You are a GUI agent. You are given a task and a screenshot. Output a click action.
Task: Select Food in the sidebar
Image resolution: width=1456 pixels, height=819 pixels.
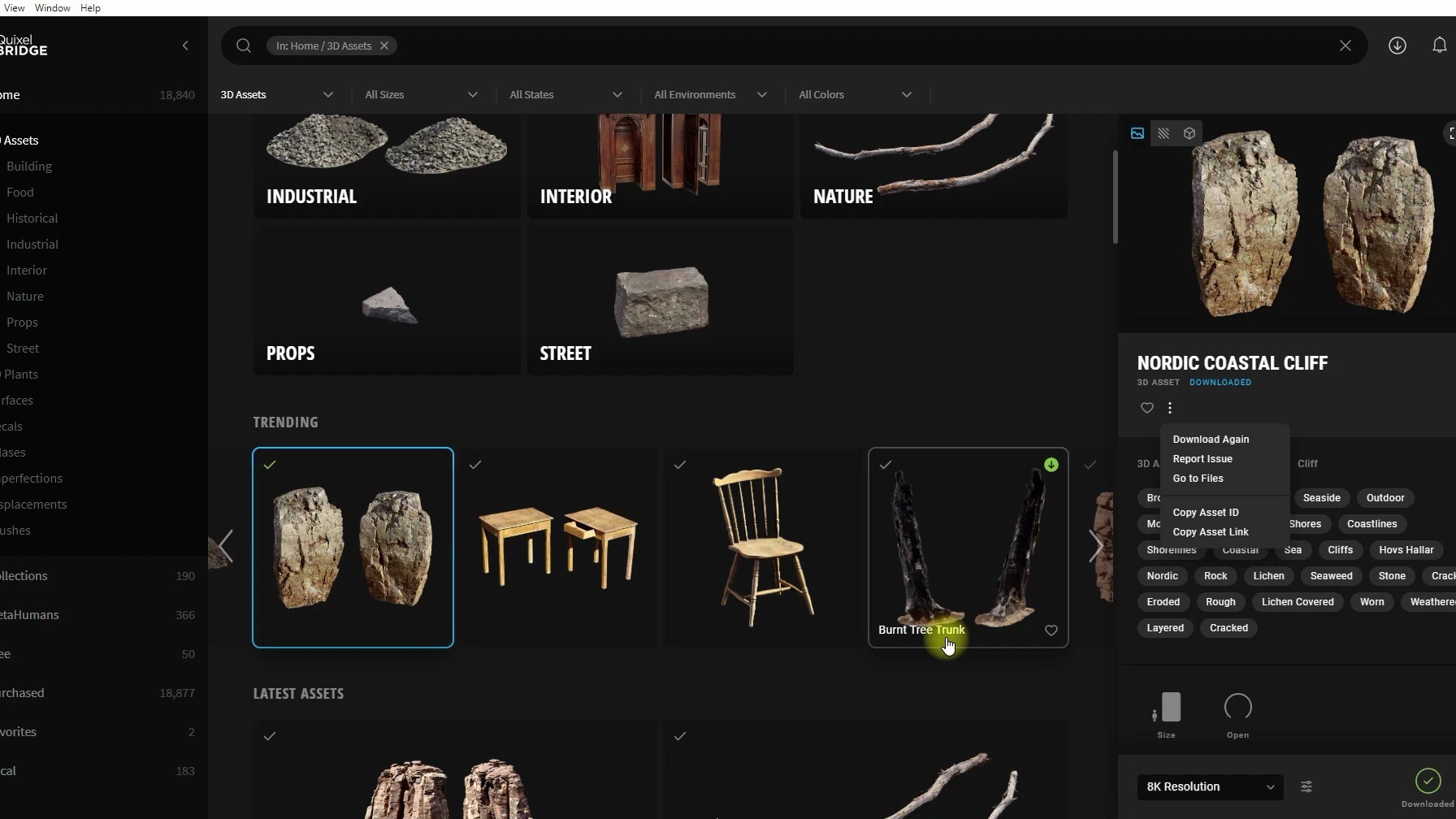pos(20,193)
